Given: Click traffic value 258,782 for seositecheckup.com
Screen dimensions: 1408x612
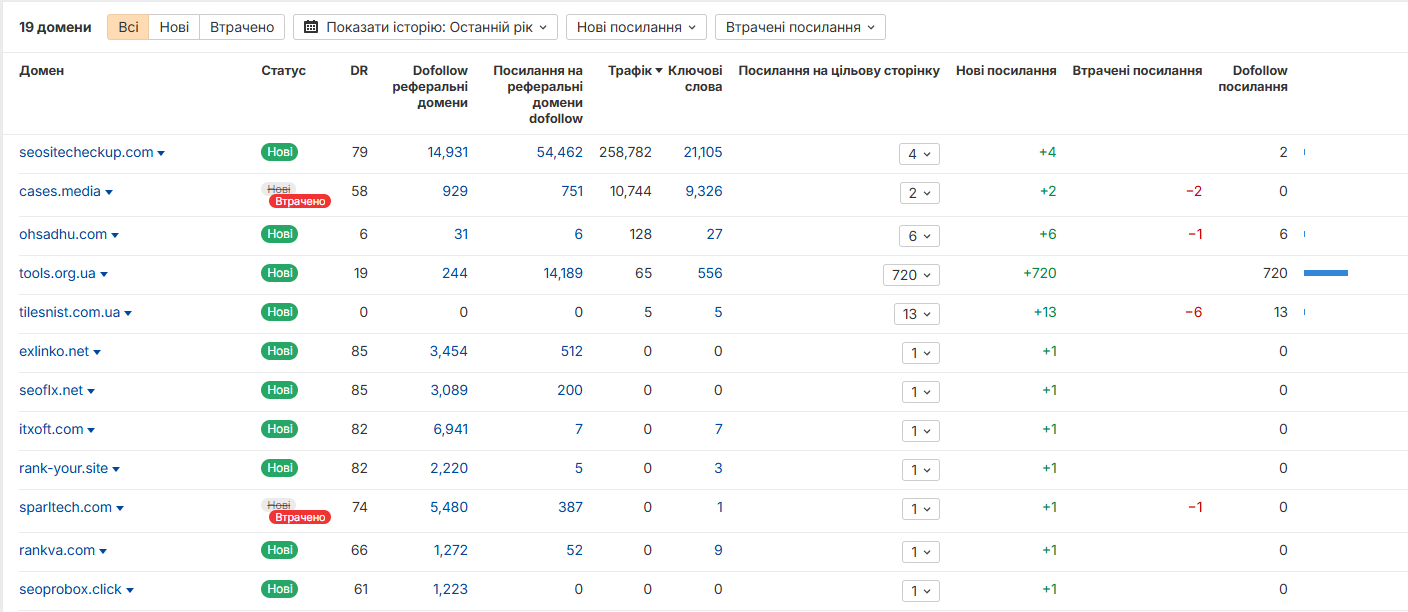Looking at the screenshot, I should pos(625,152).
